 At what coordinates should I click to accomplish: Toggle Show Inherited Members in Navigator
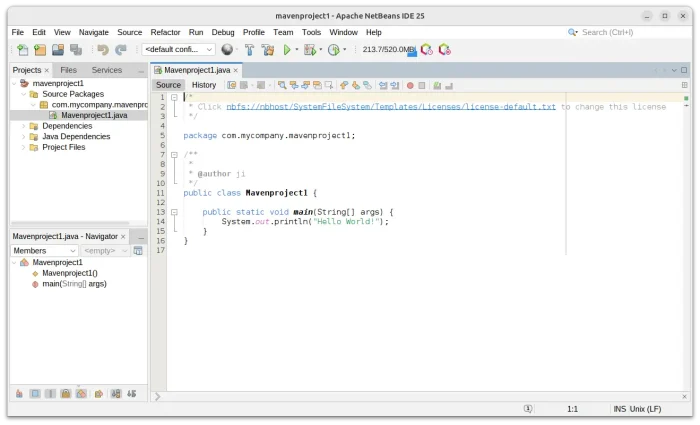(19, 394)
